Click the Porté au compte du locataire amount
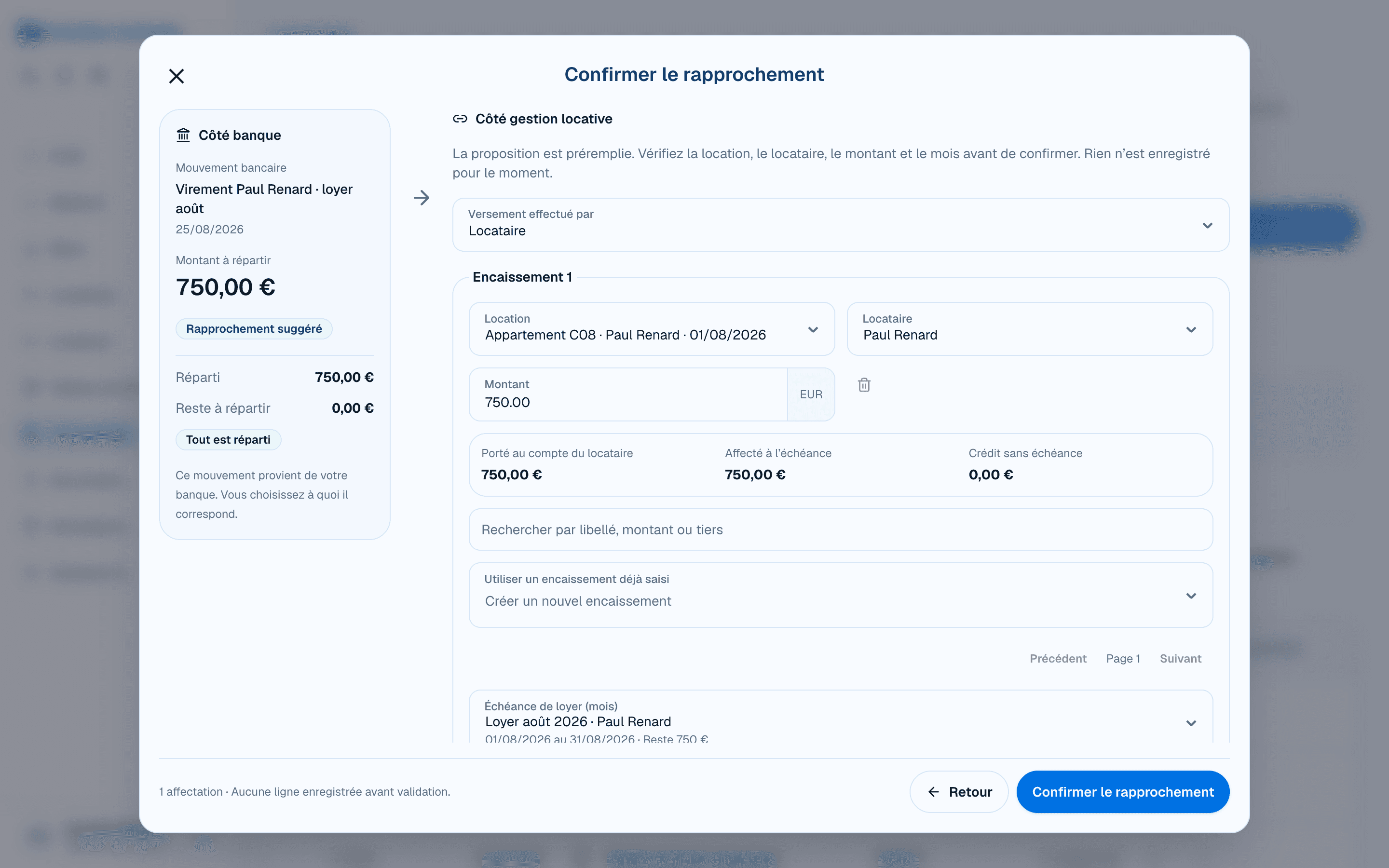The image size is (1389, 868). (x=511, y=475)
